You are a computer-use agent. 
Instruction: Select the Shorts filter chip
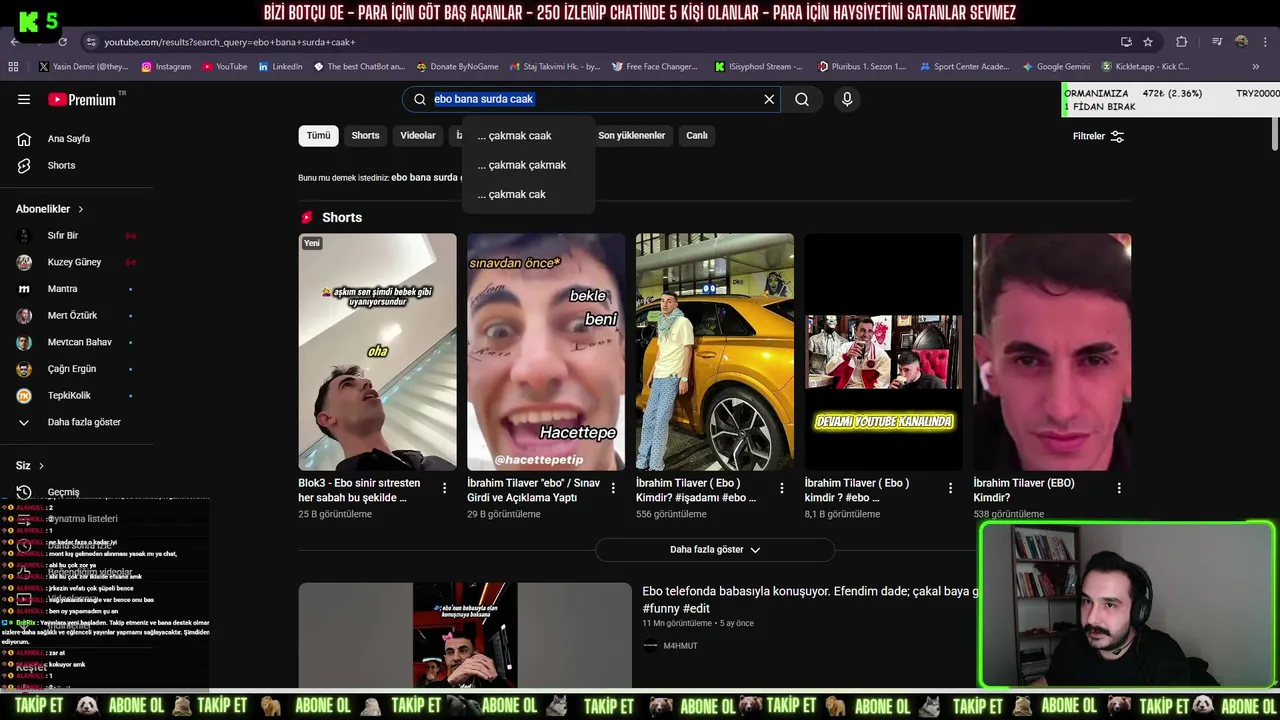point(365,136)
